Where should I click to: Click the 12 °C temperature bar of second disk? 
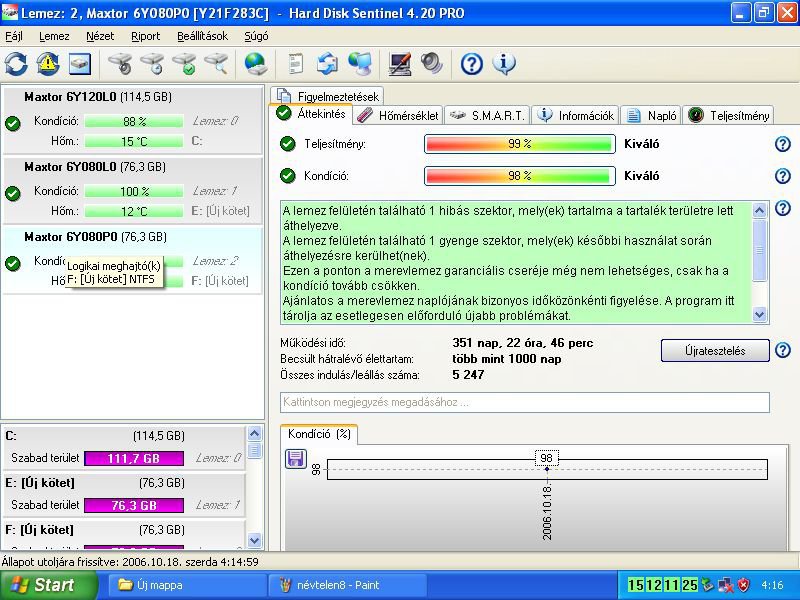pos(134,211)
